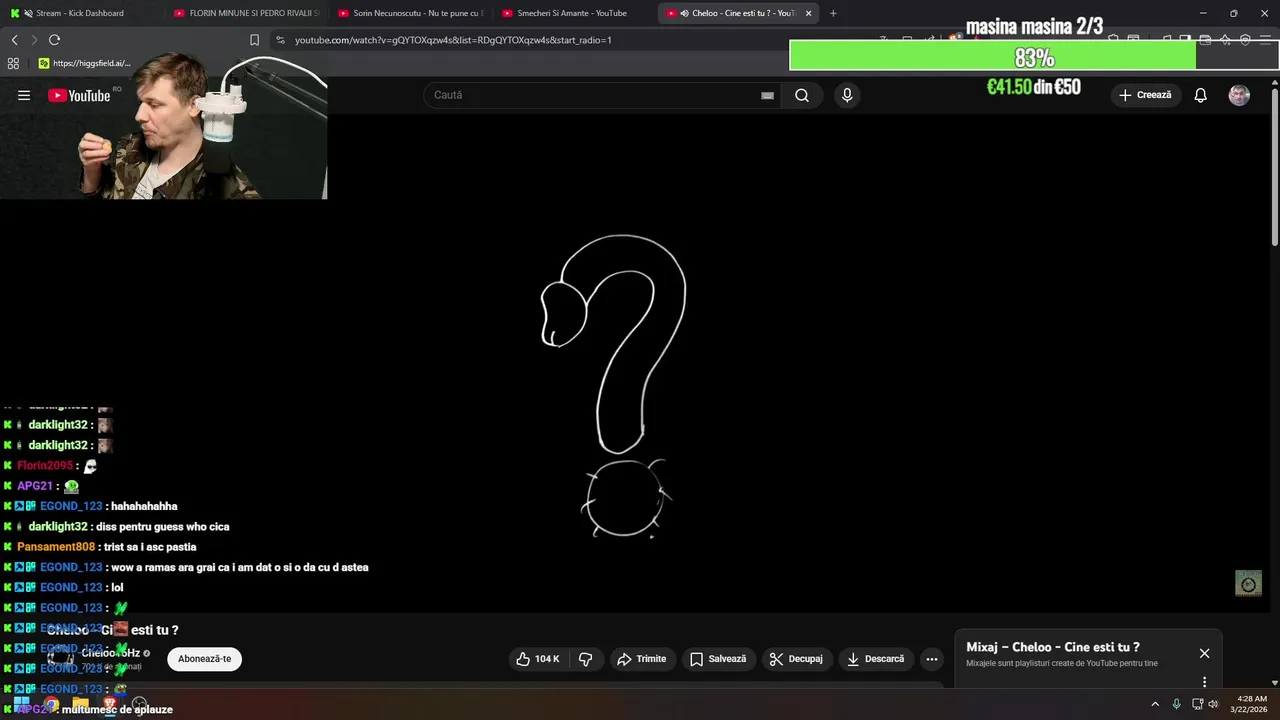Open the browser apps grid icon
This screenshot has height=720, width=1280.
[x=13, y=63]
